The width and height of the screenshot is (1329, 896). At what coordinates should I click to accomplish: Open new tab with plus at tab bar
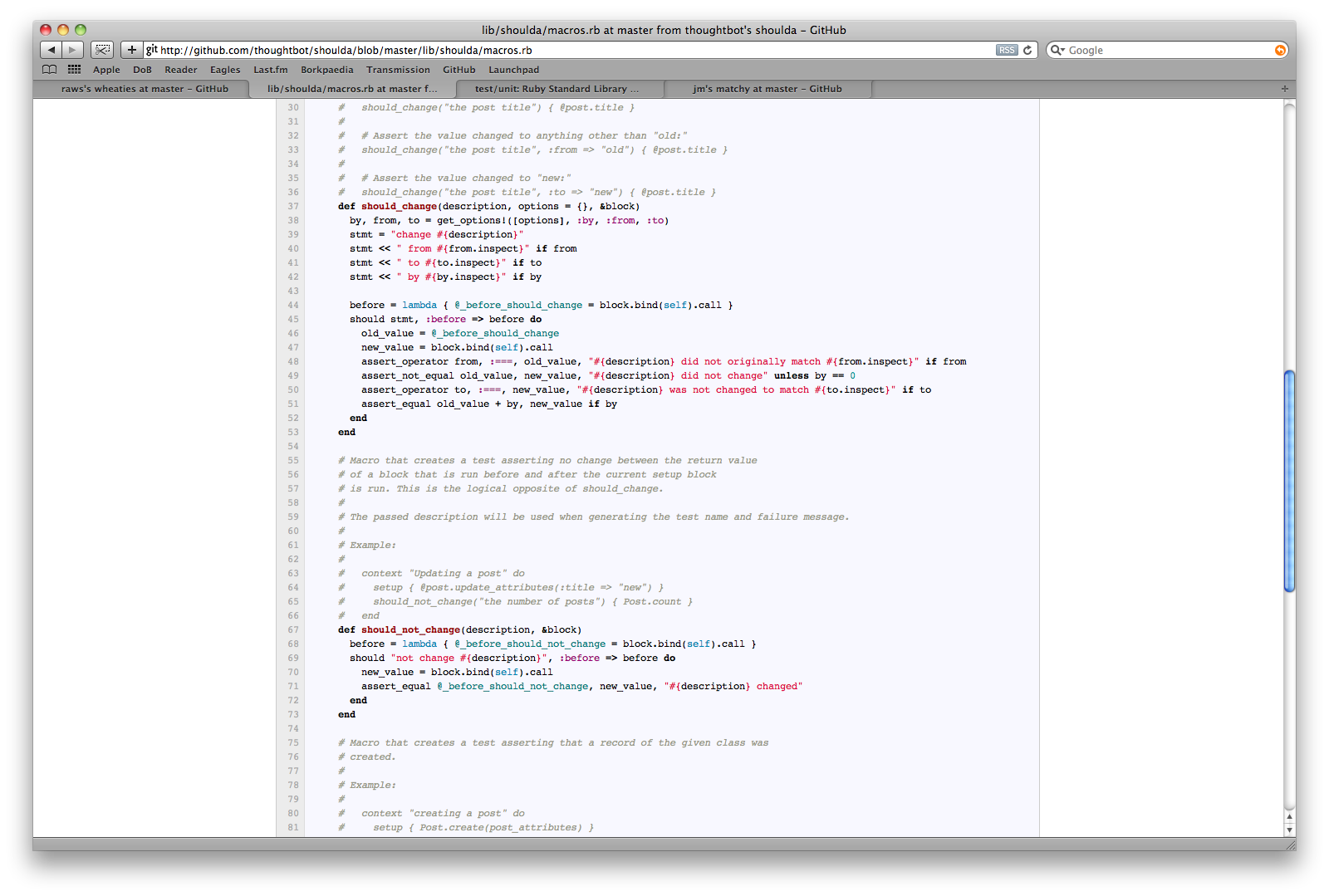pos(1284,89)
